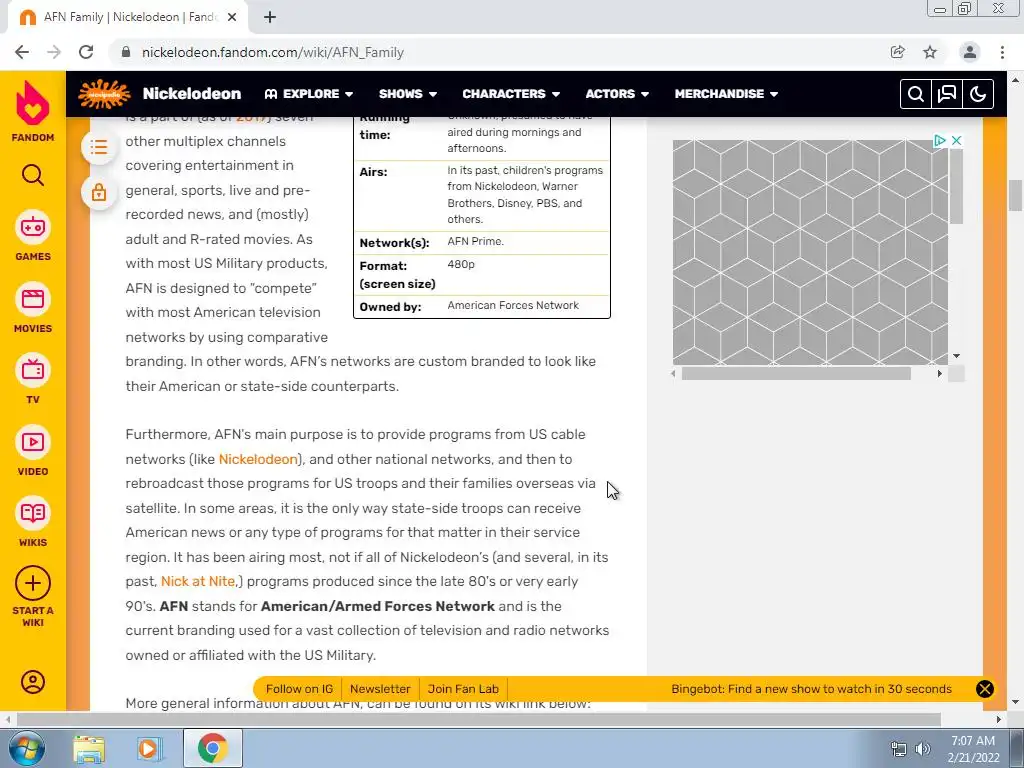
Task: Reload the current page
Action: (x=86, y=52)
